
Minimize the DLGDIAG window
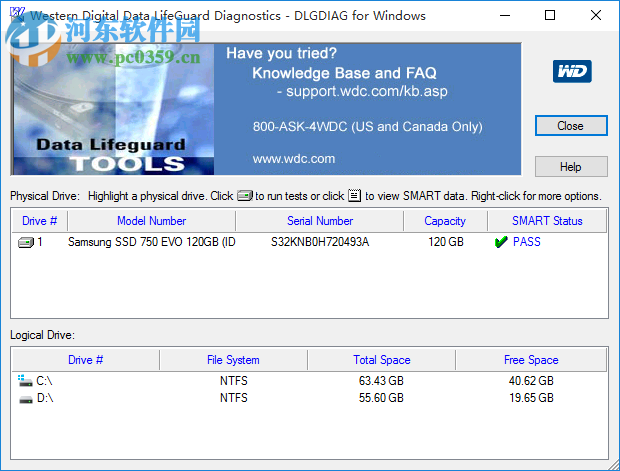tap(505, 15)
